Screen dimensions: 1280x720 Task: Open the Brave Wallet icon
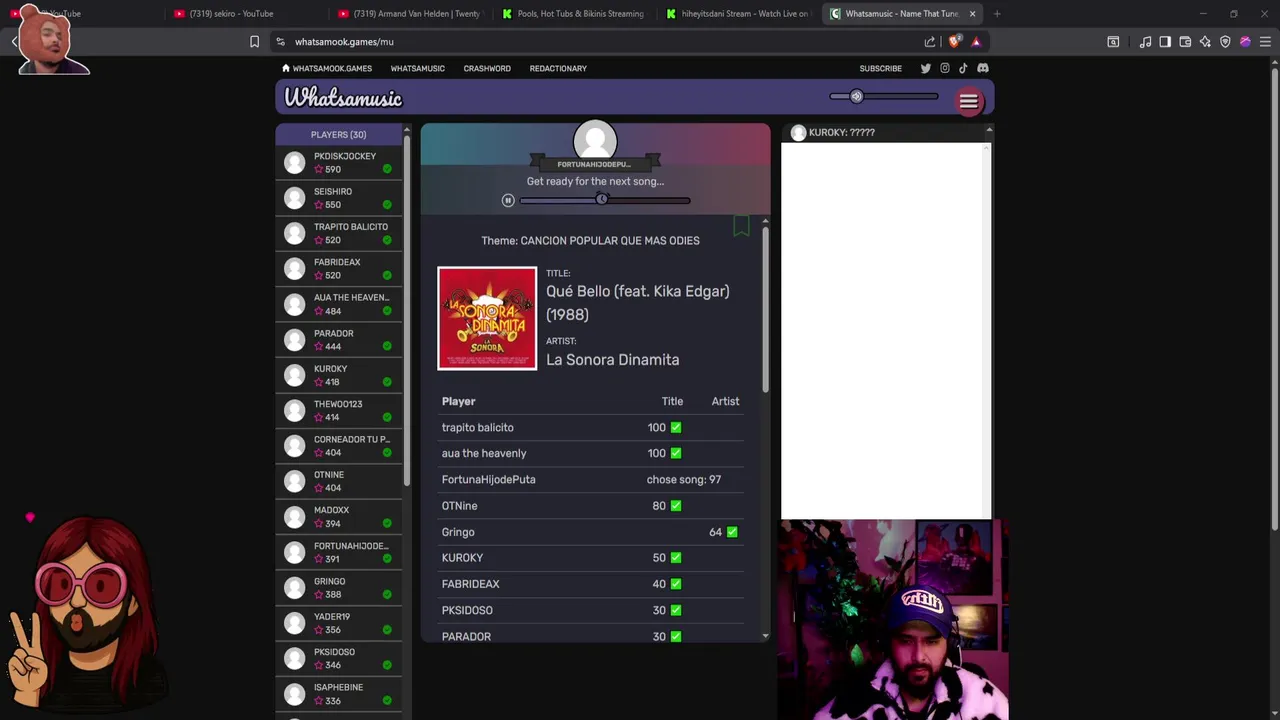pyautogui.click(x=1185, y=42)
